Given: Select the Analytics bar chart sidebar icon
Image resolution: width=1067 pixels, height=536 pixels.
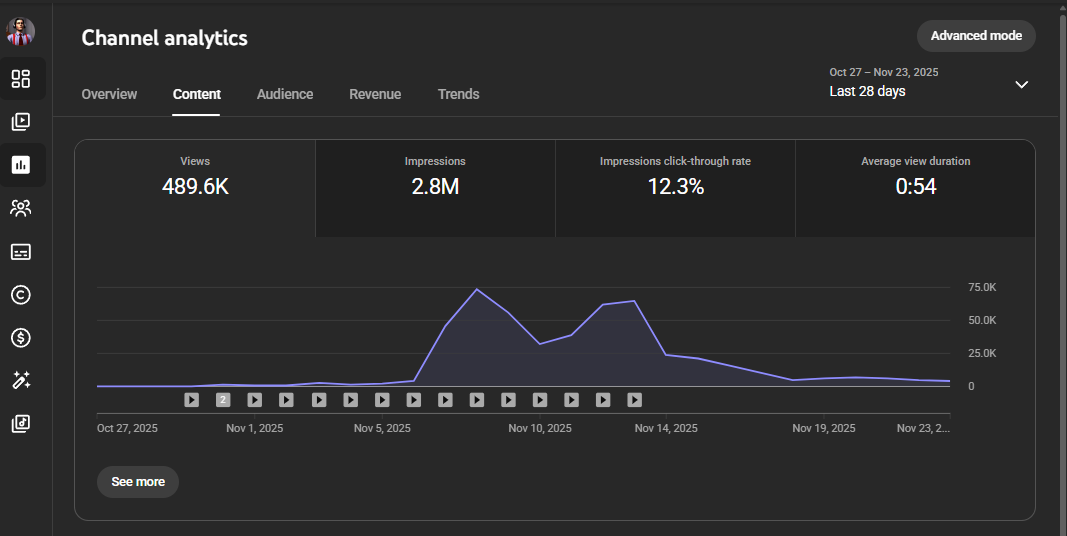Looking at the screenshot, I should coord(21,165).
